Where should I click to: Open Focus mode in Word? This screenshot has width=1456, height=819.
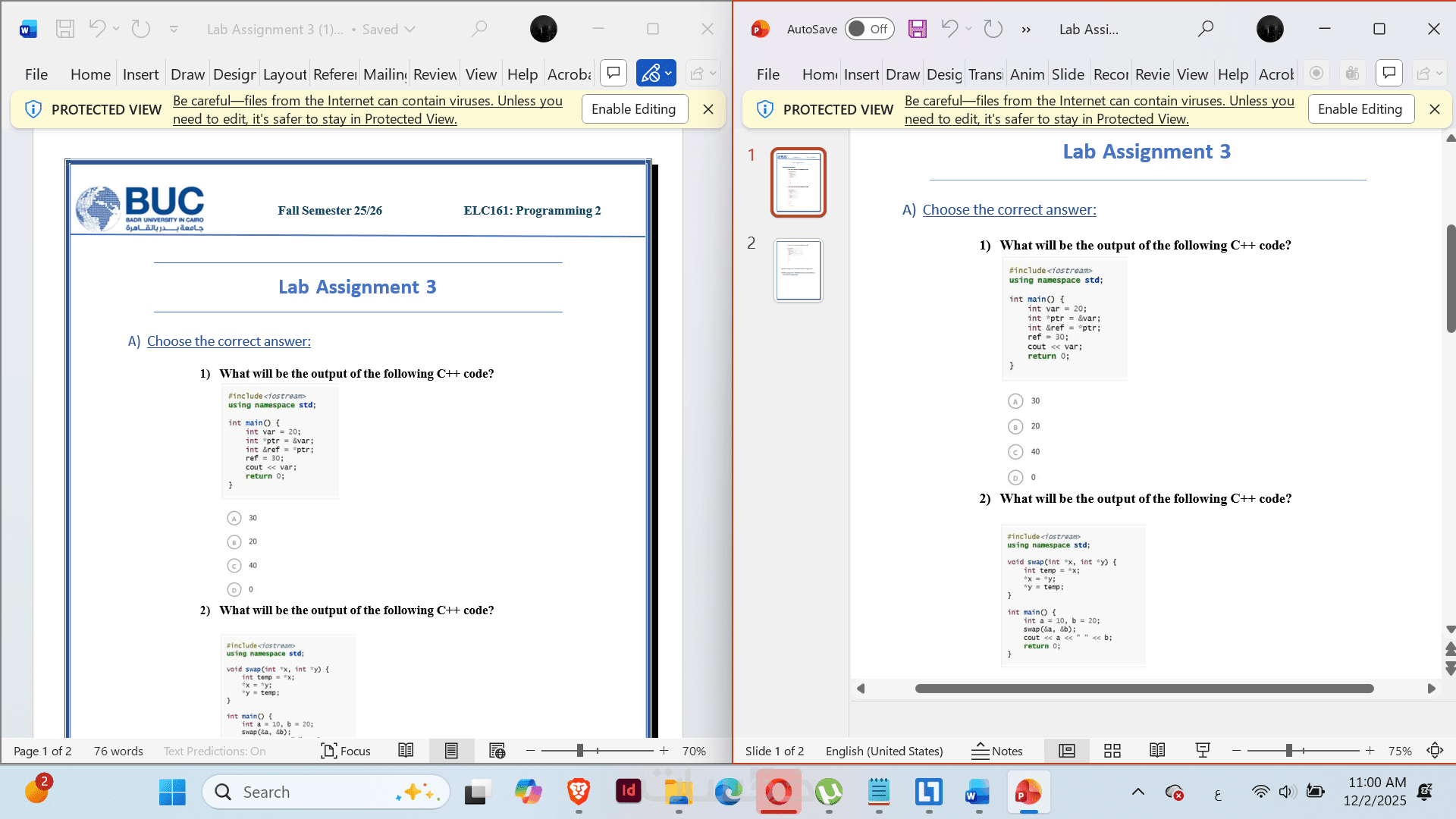click(346, 751)
